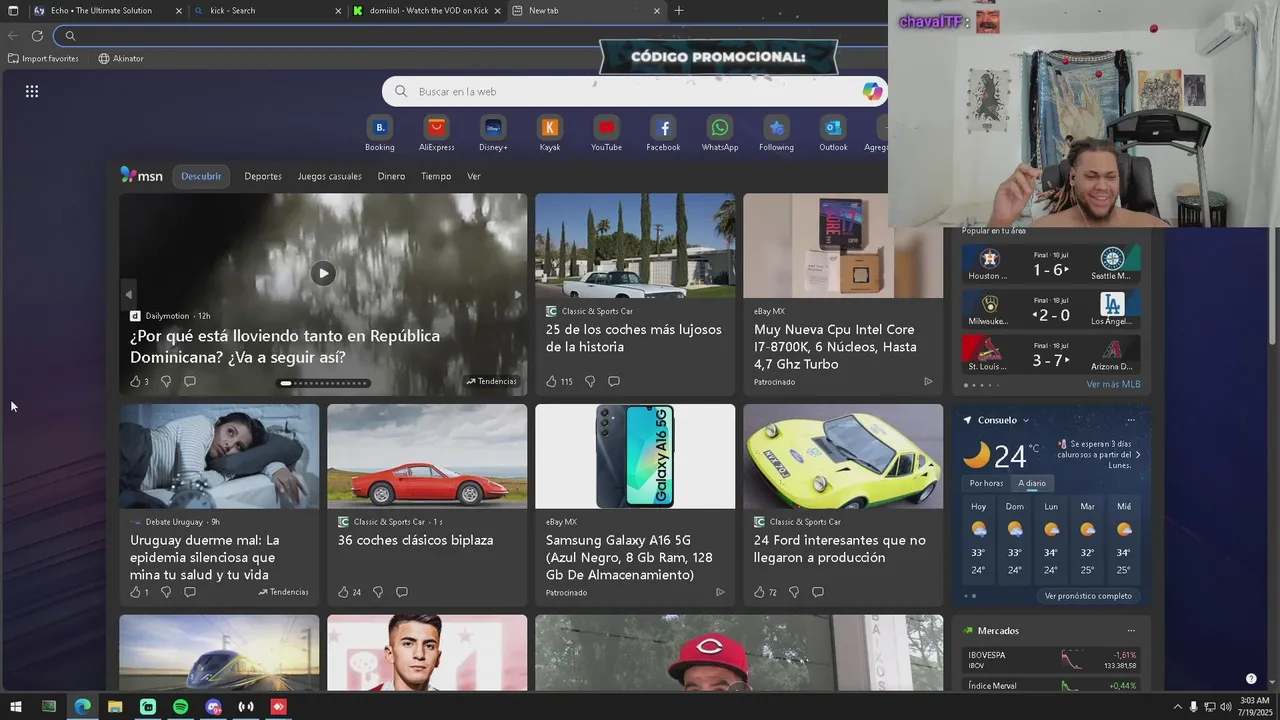The width and height of the screenshot is (1280, 720).
Task: Click the Buscar en la web field
Action: pyautogui.click(x=635, y=91)
